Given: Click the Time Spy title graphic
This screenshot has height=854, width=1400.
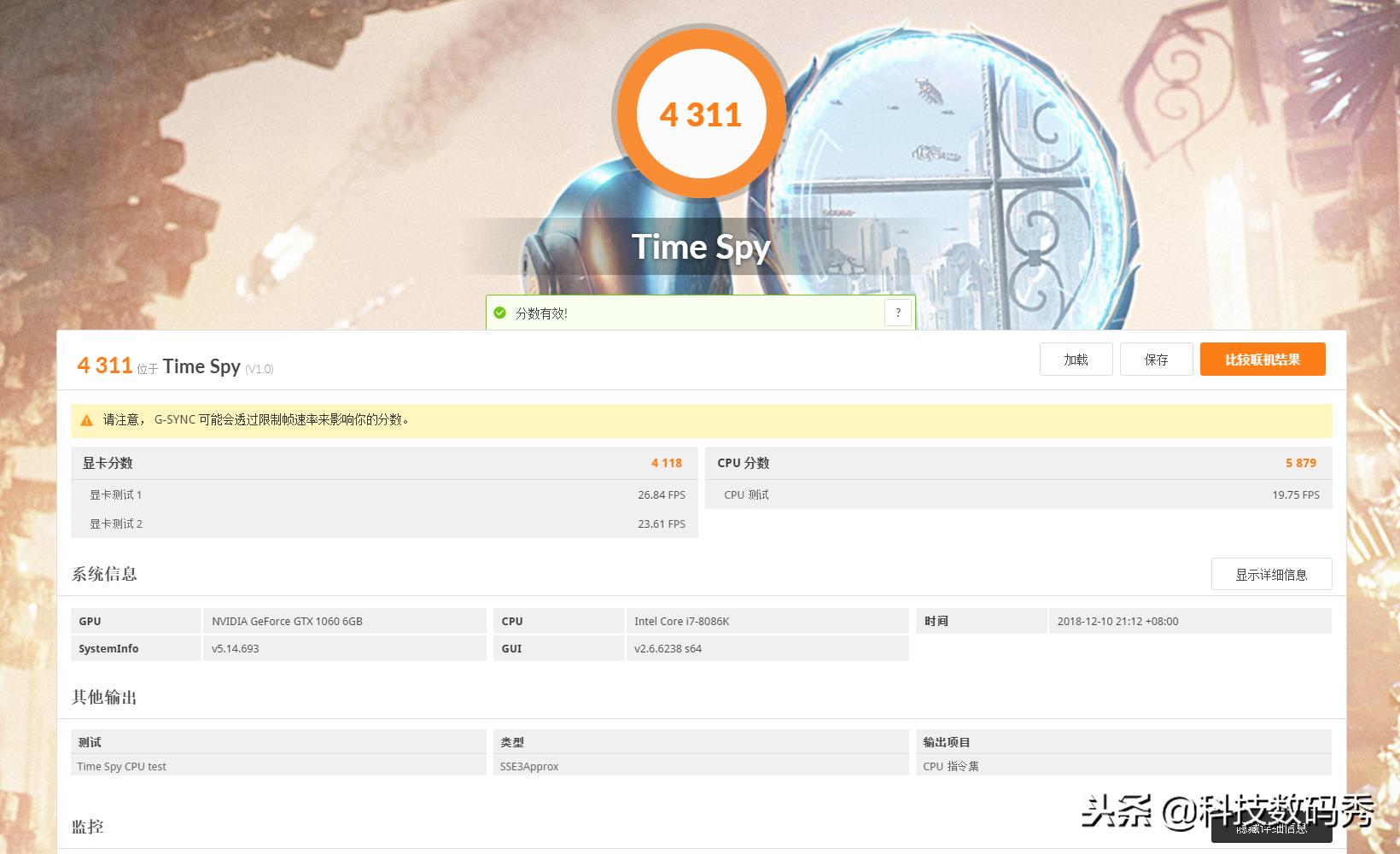Looking at the screenshot, I should click(700, 247).
